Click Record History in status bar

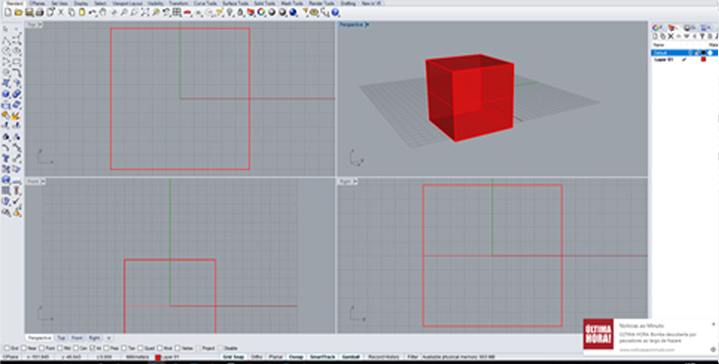coord(384,357)
